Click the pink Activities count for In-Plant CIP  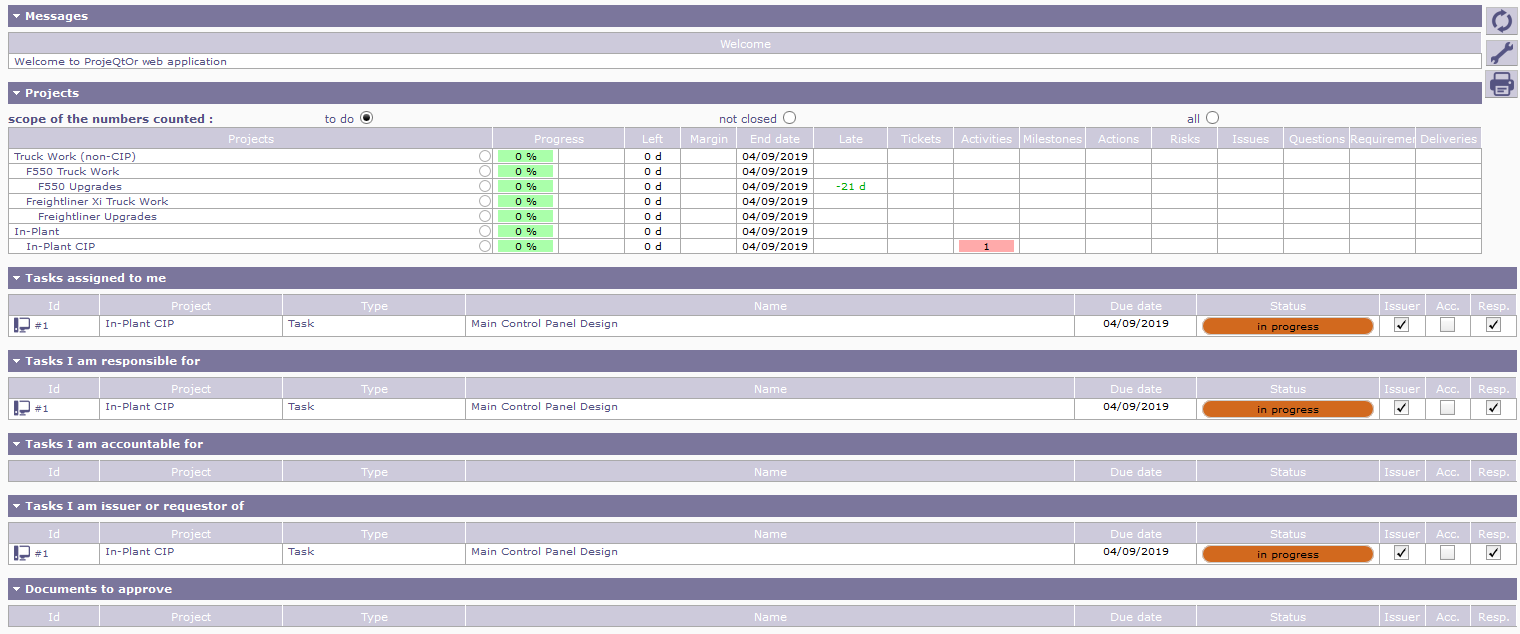tap(986, 246)
